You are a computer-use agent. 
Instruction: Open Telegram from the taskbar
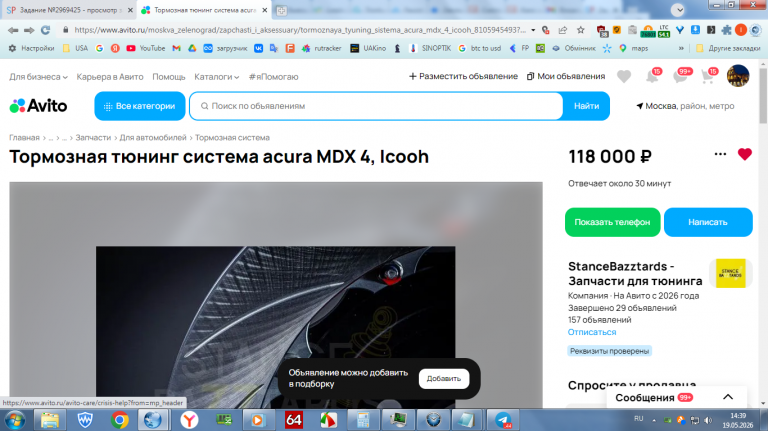click(x=503, y=420)
